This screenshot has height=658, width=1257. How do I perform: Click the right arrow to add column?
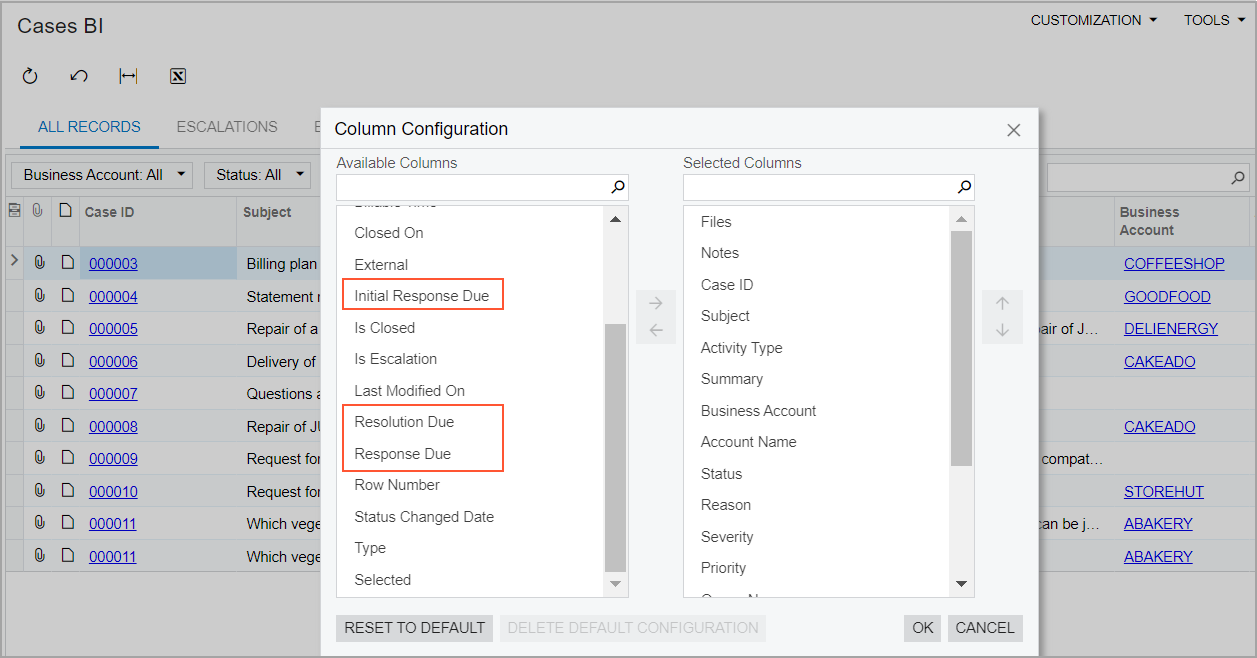(x=655, y=303)
